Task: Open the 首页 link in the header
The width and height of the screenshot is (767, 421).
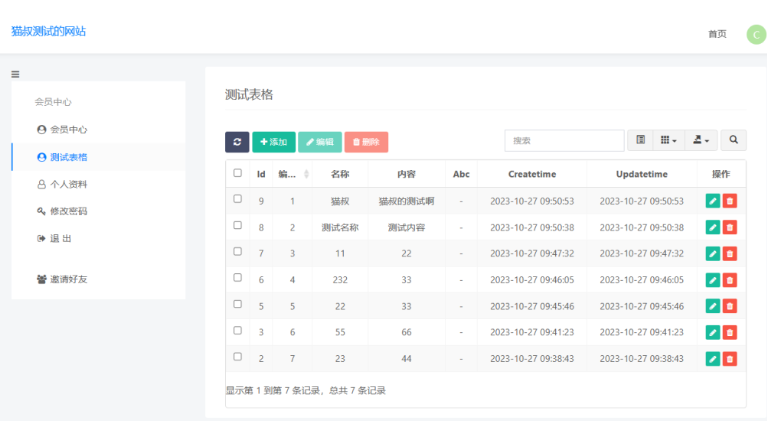Action: 718,34
